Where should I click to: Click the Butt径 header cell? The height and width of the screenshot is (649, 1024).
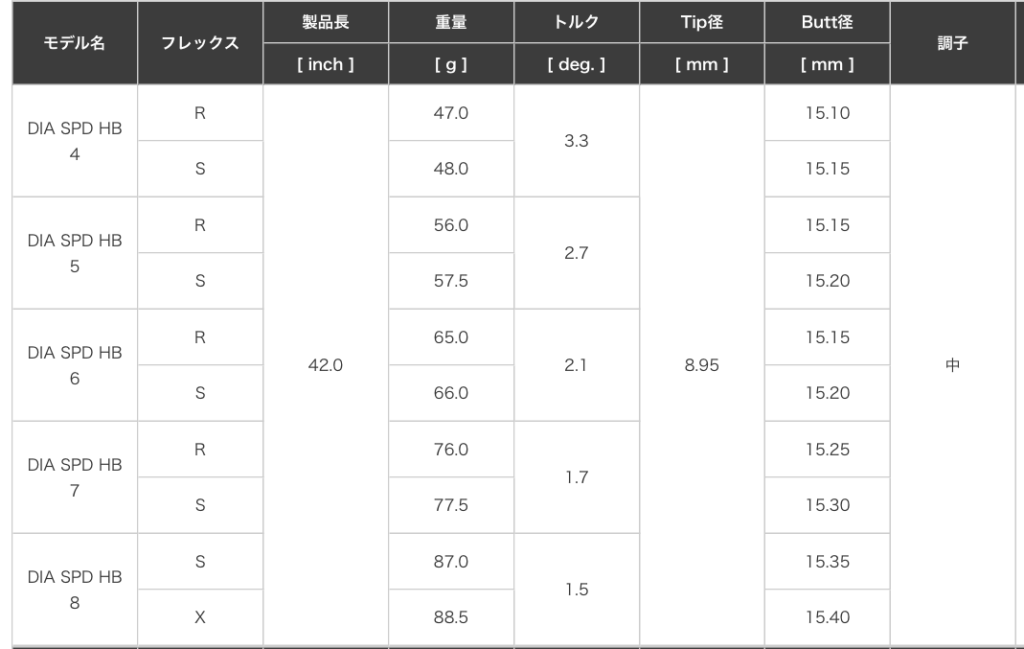(x=827, y=22)
